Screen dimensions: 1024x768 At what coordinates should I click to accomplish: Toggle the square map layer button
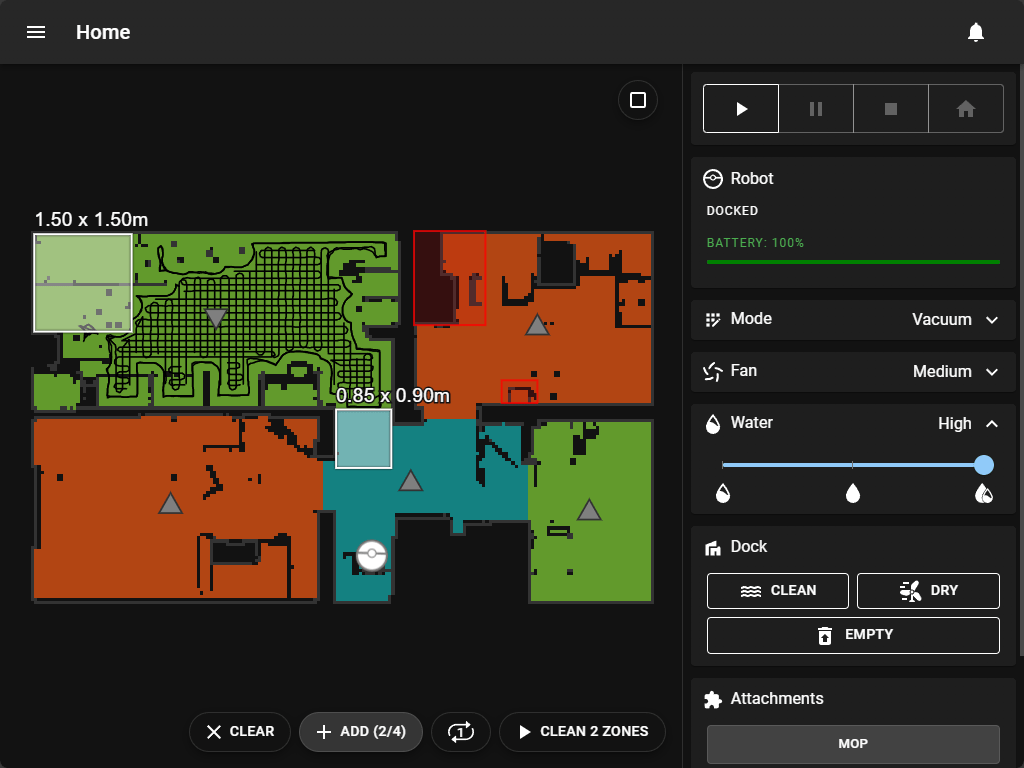coord(638,100)
